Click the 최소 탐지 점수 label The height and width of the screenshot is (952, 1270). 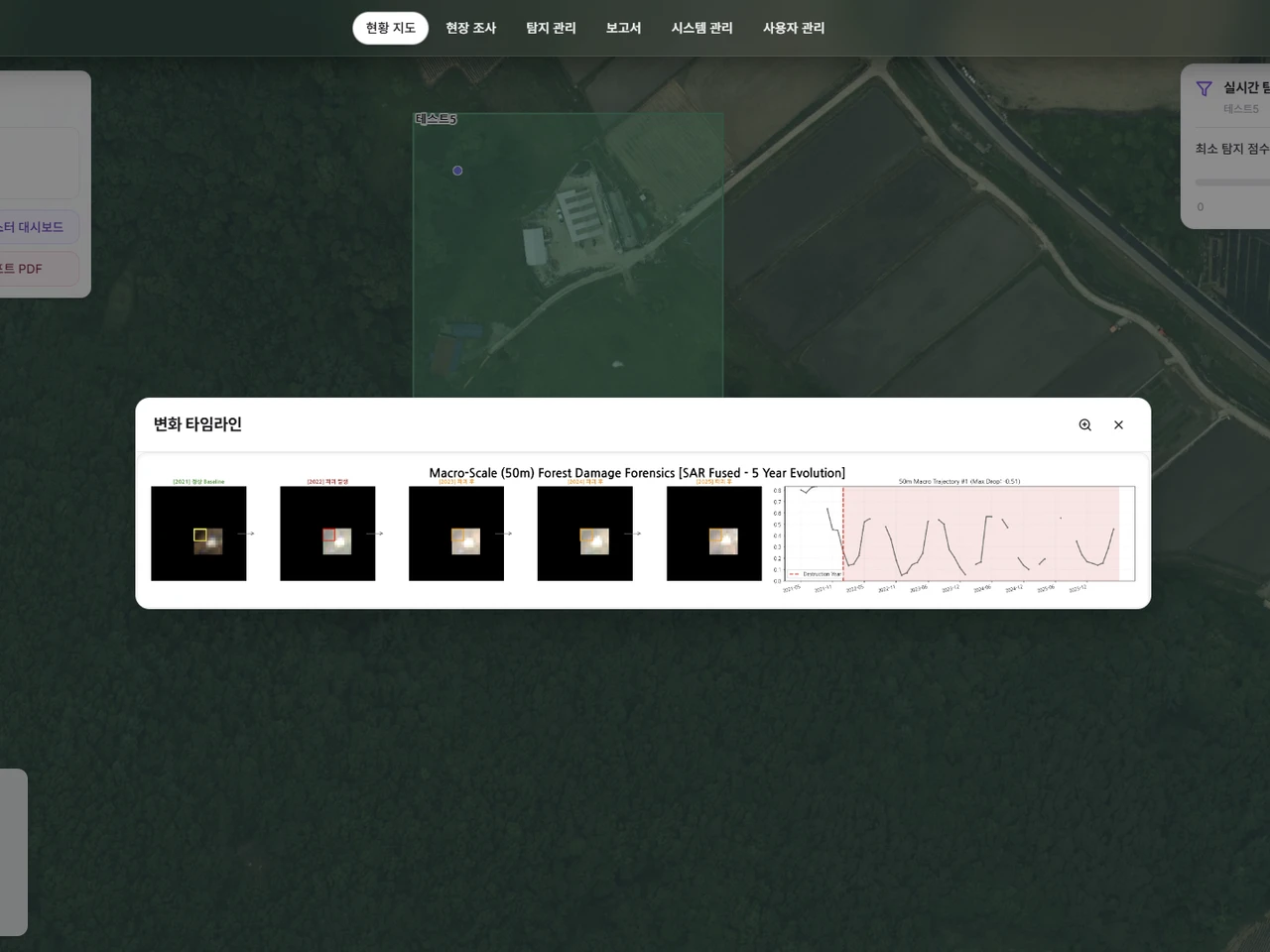(x=1232, y=149)
